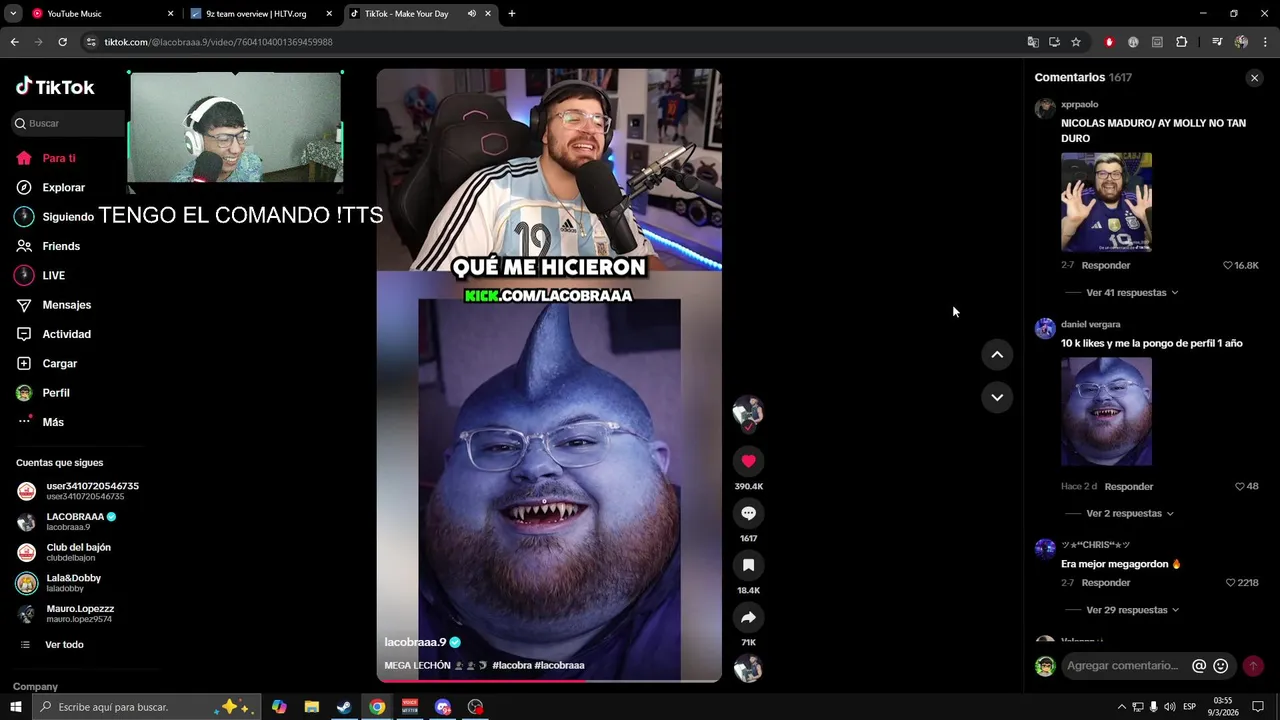Open the creator avatar beside the video
This screenshot has width=1280, height=720.
(x=748, y=413)
